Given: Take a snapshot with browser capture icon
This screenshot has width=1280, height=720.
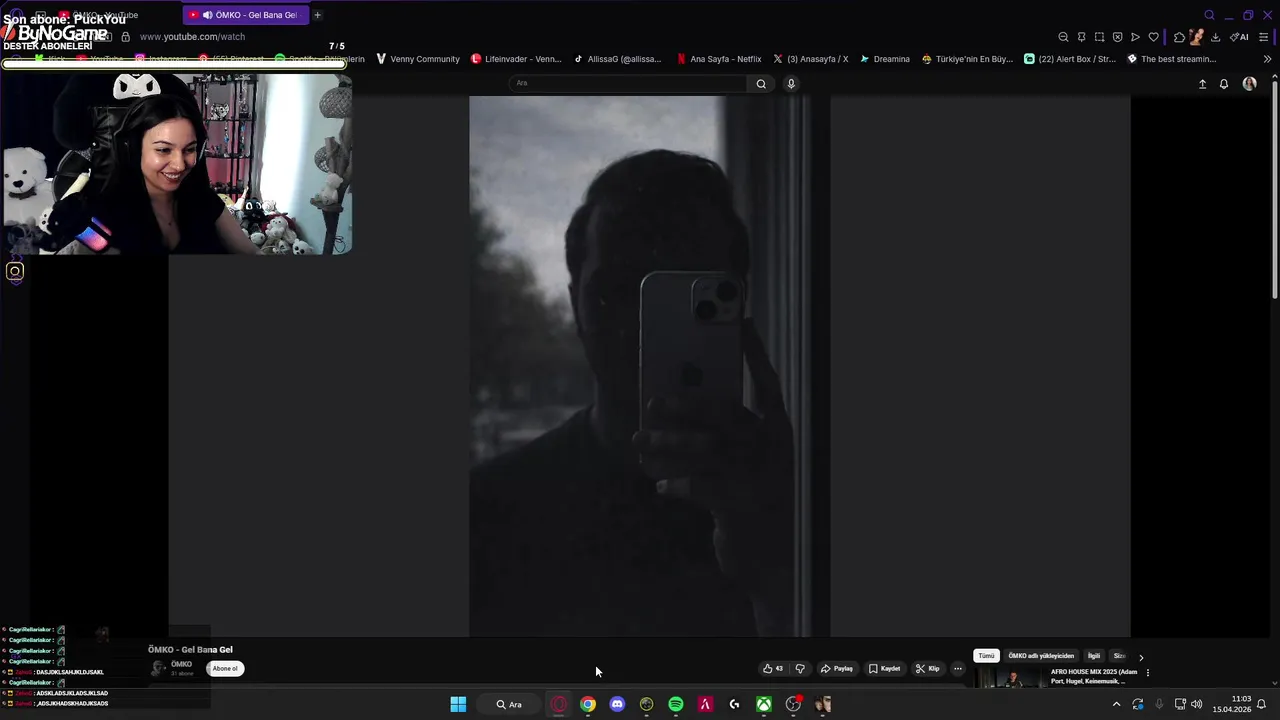Looking at the screenshot, I should (x=1099, y=37).
